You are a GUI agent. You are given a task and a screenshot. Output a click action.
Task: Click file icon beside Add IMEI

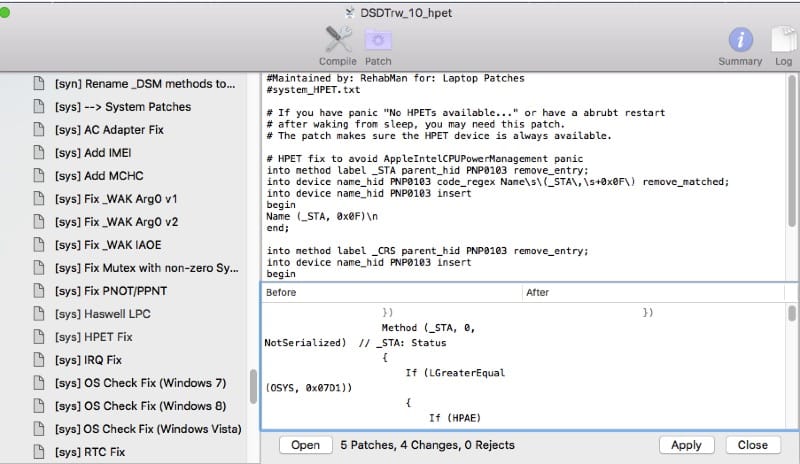[x=39, y=152]
